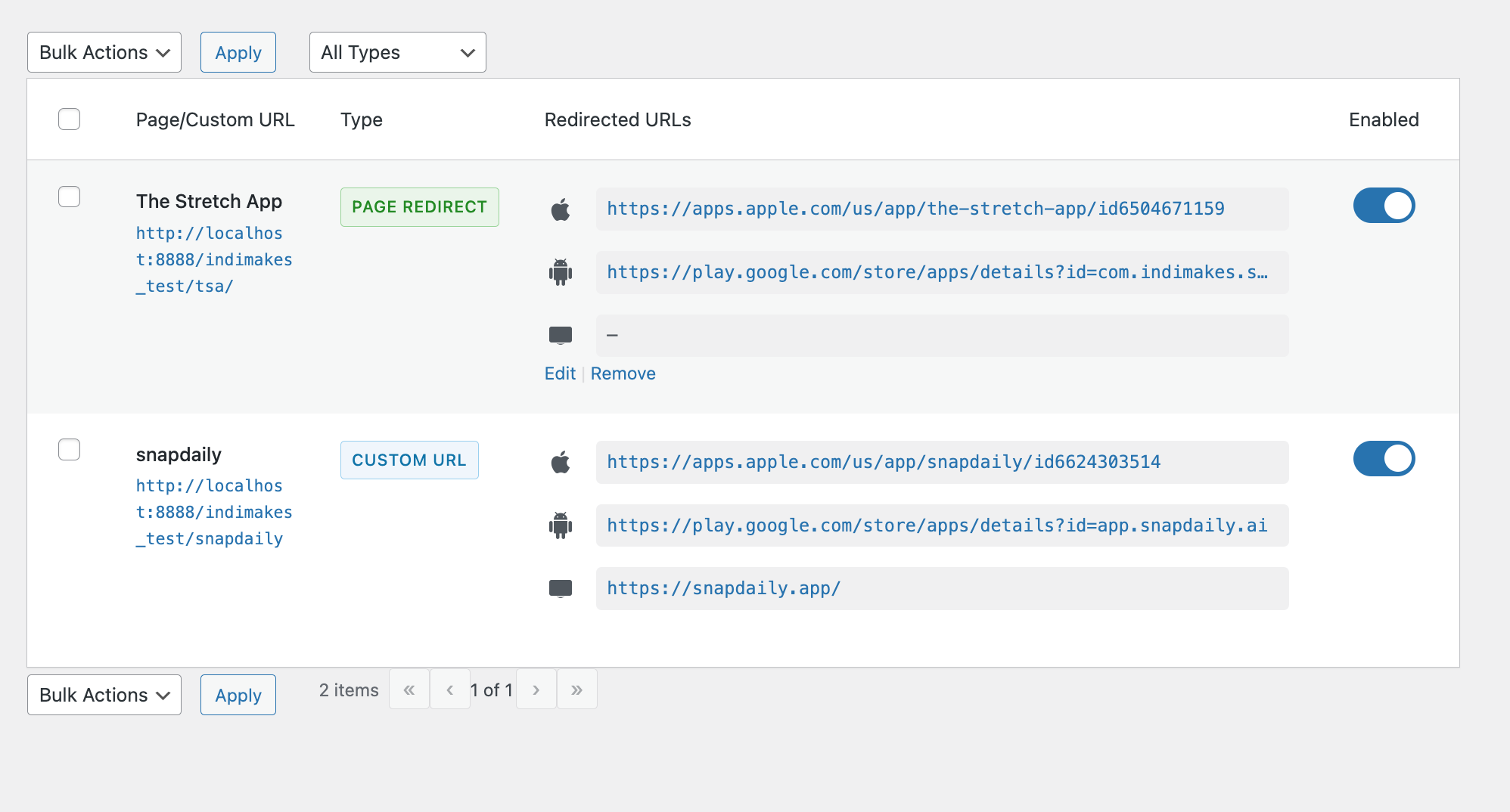Click the CUSTOM URL type badge

409,460
